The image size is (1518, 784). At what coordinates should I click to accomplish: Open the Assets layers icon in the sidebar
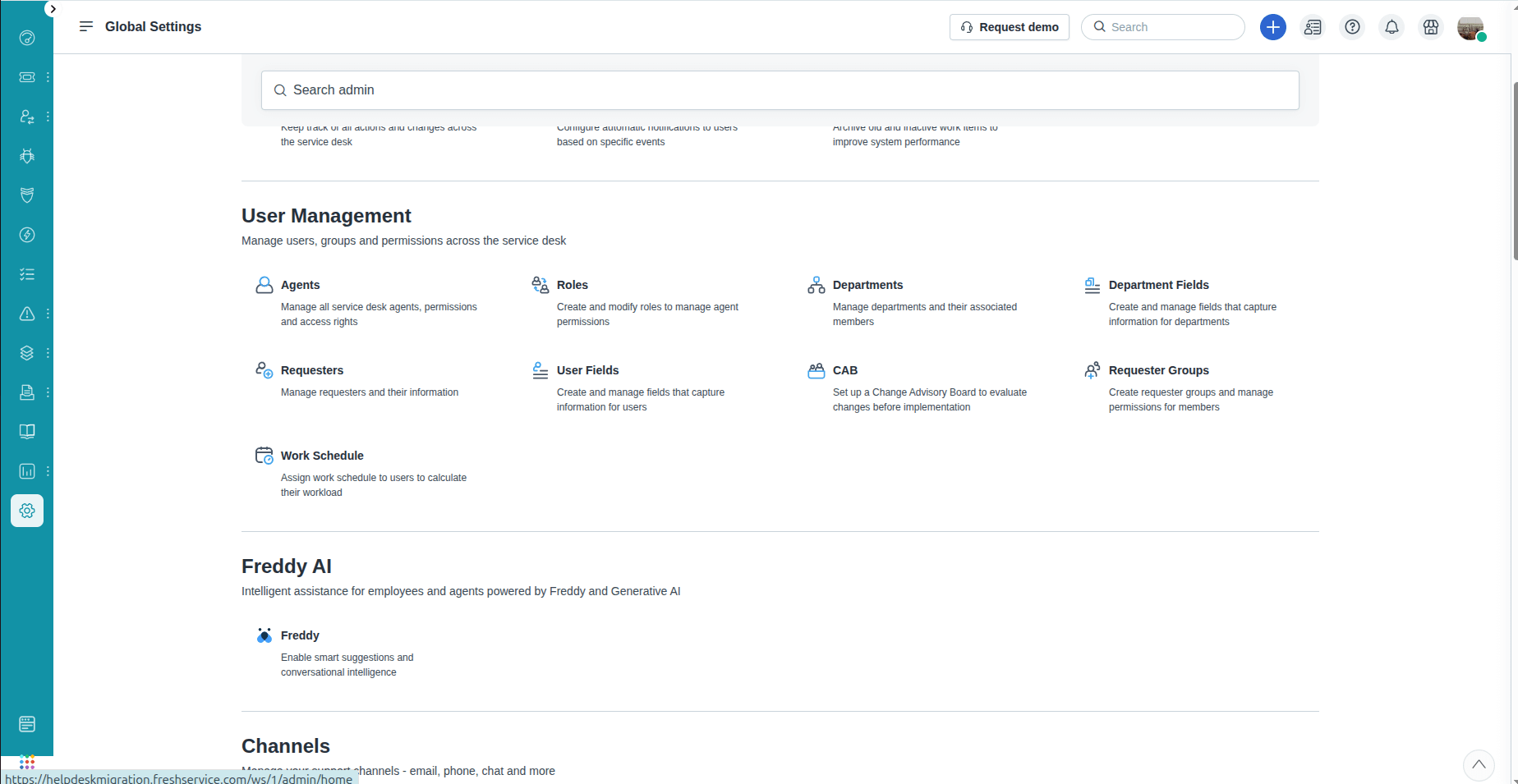(x=26, y=352)
